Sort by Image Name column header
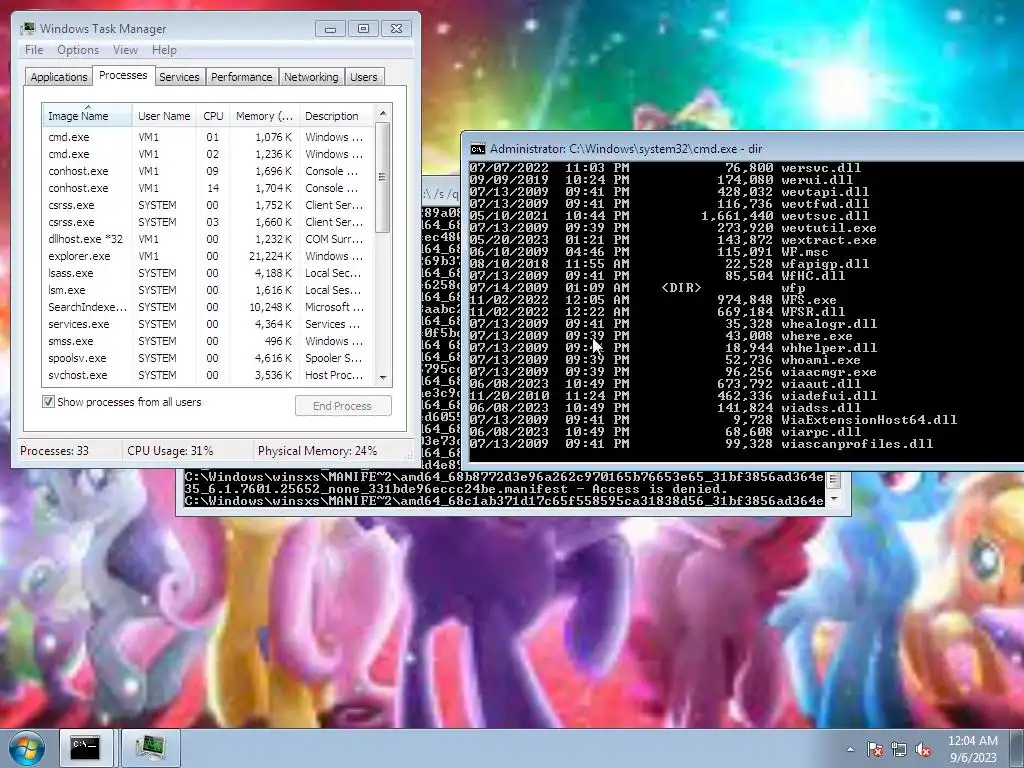 click(x=86, y=116)
